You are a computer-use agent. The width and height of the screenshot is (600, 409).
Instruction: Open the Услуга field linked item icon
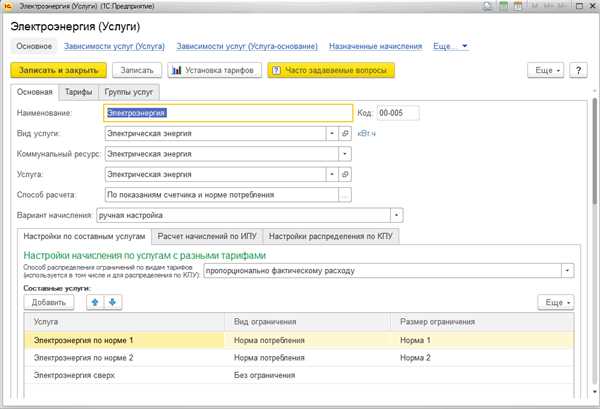(x=345, y=174)
